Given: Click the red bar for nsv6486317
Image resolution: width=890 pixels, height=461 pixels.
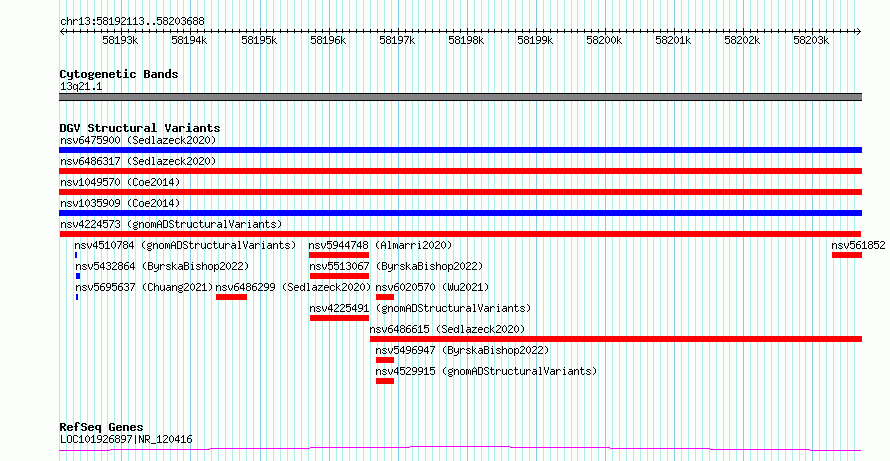Looking at the screenshot, I should point(460,171).
